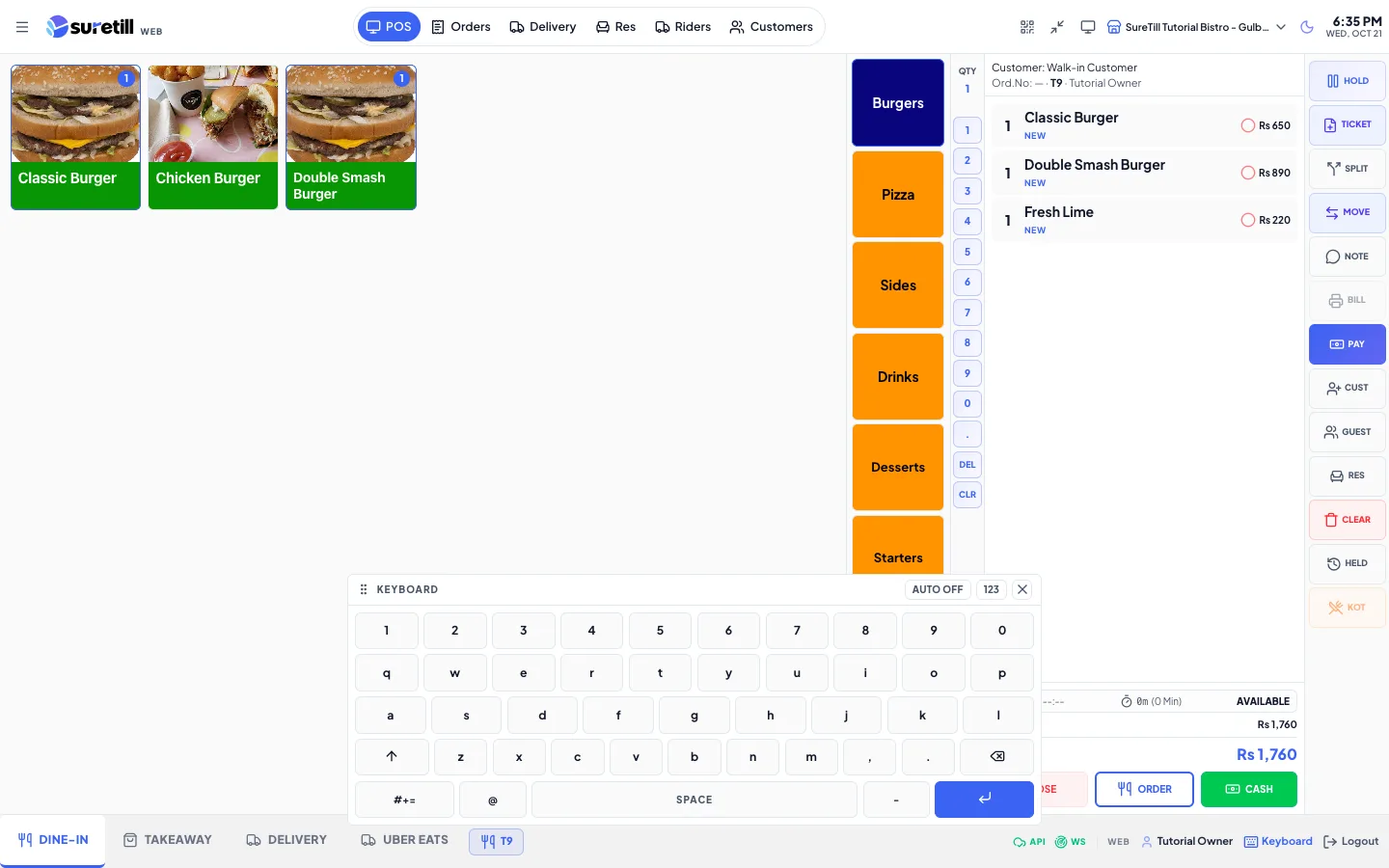Screen dimensions: 1389x868
Task: Click the HOLD order button
Action: tap(1348, 81)
